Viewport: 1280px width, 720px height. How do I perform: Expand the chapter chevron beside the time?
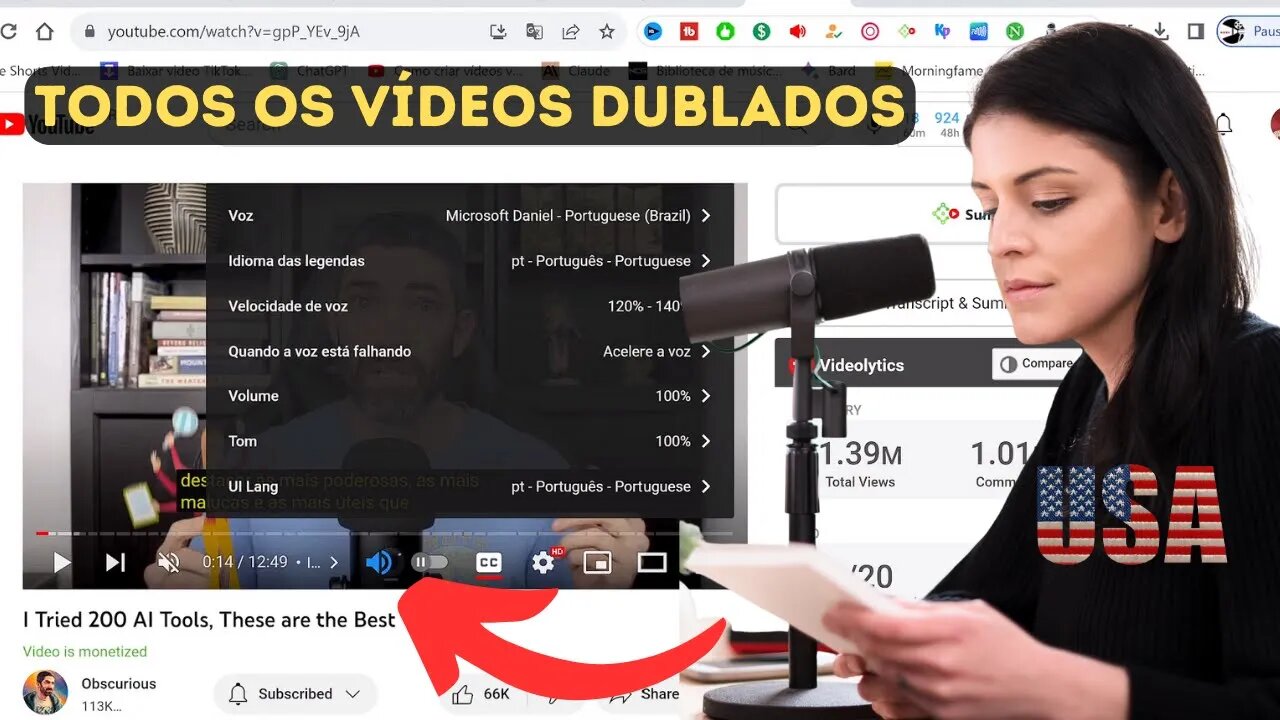(x=334, y=563)
